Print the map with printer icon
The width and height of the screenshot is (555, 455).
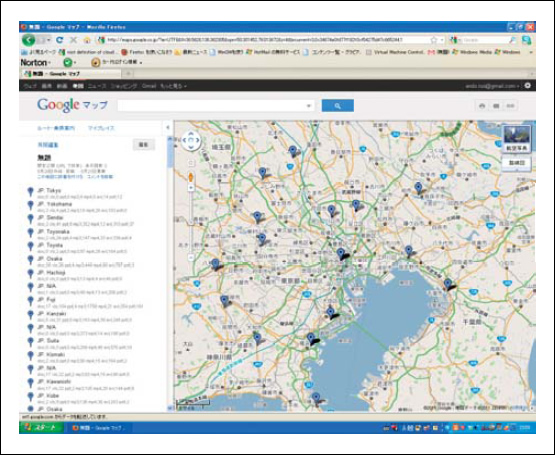tap(482, 106)
